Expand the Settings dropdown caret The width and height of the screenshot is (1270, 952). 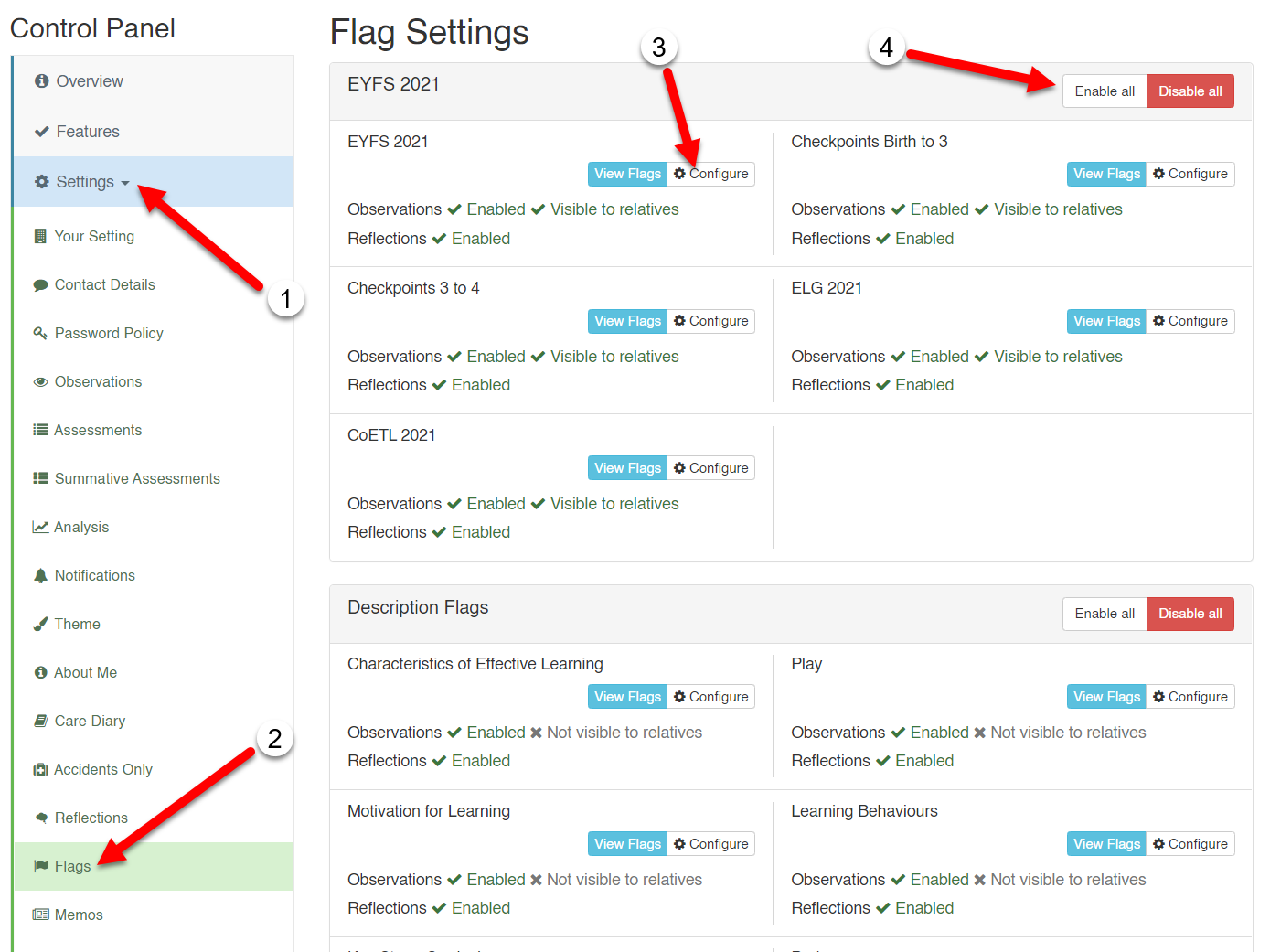pos(125,183)
